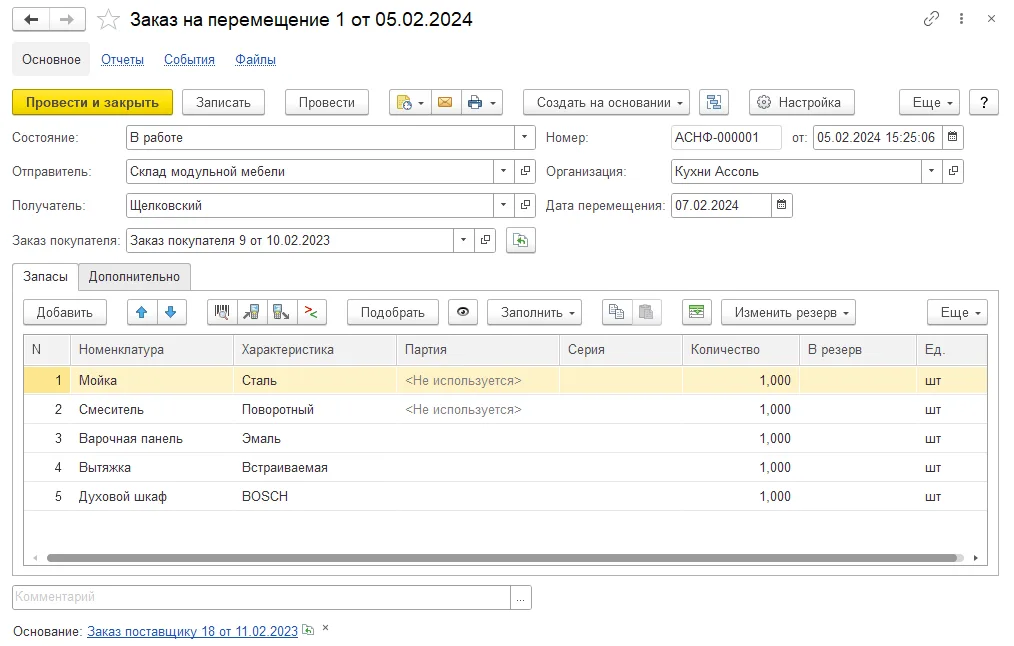Click the Номер field АСНФ-000001
Viewport: 1014px width, 646px height.
pyautogui.click(x=726, y=137)
